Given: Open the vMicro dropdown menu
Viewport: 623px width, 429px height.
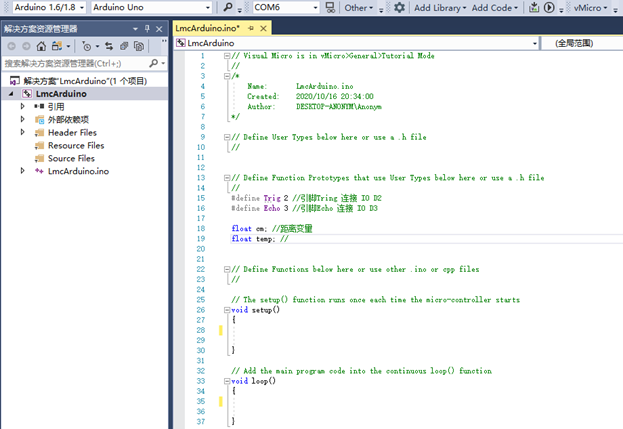Looking at the screenshot, I should (x=590, y=8).
